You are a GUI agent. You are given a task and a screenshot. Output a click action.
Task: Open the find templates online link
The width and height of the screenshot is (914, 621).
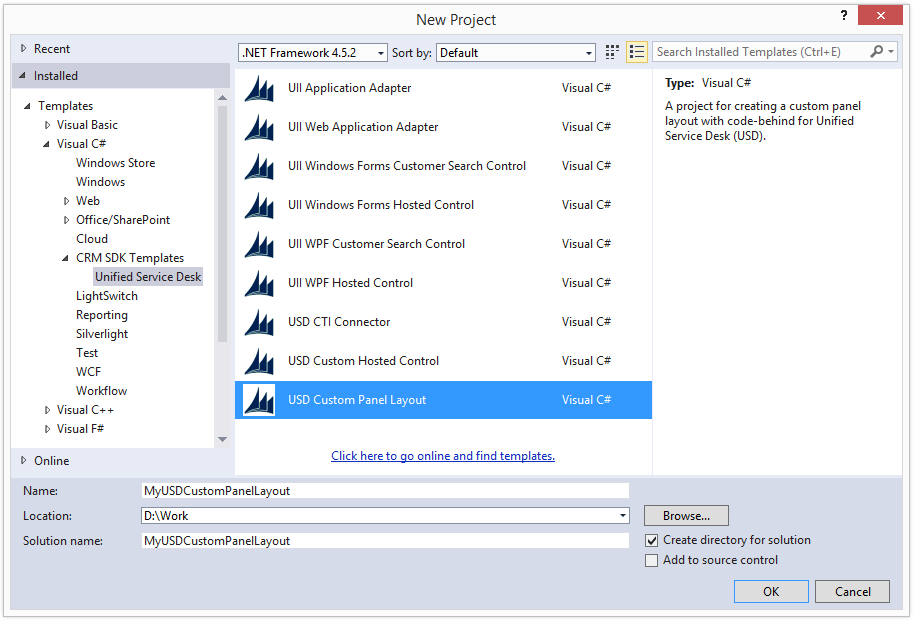pos(443,456)
